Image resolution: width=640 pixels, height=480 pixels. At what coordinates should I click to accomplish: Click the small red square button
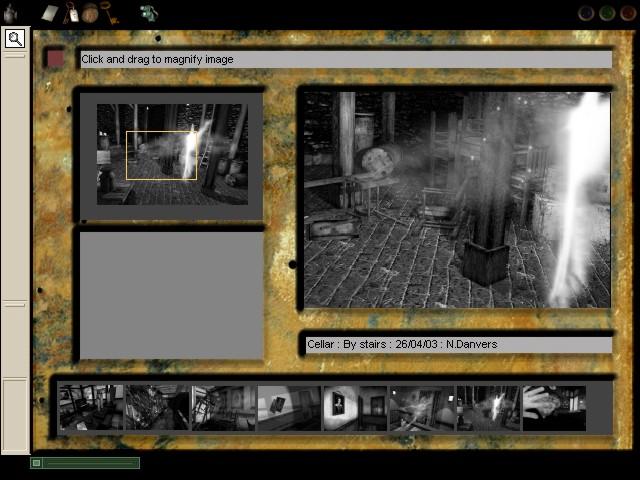[55, 58]
